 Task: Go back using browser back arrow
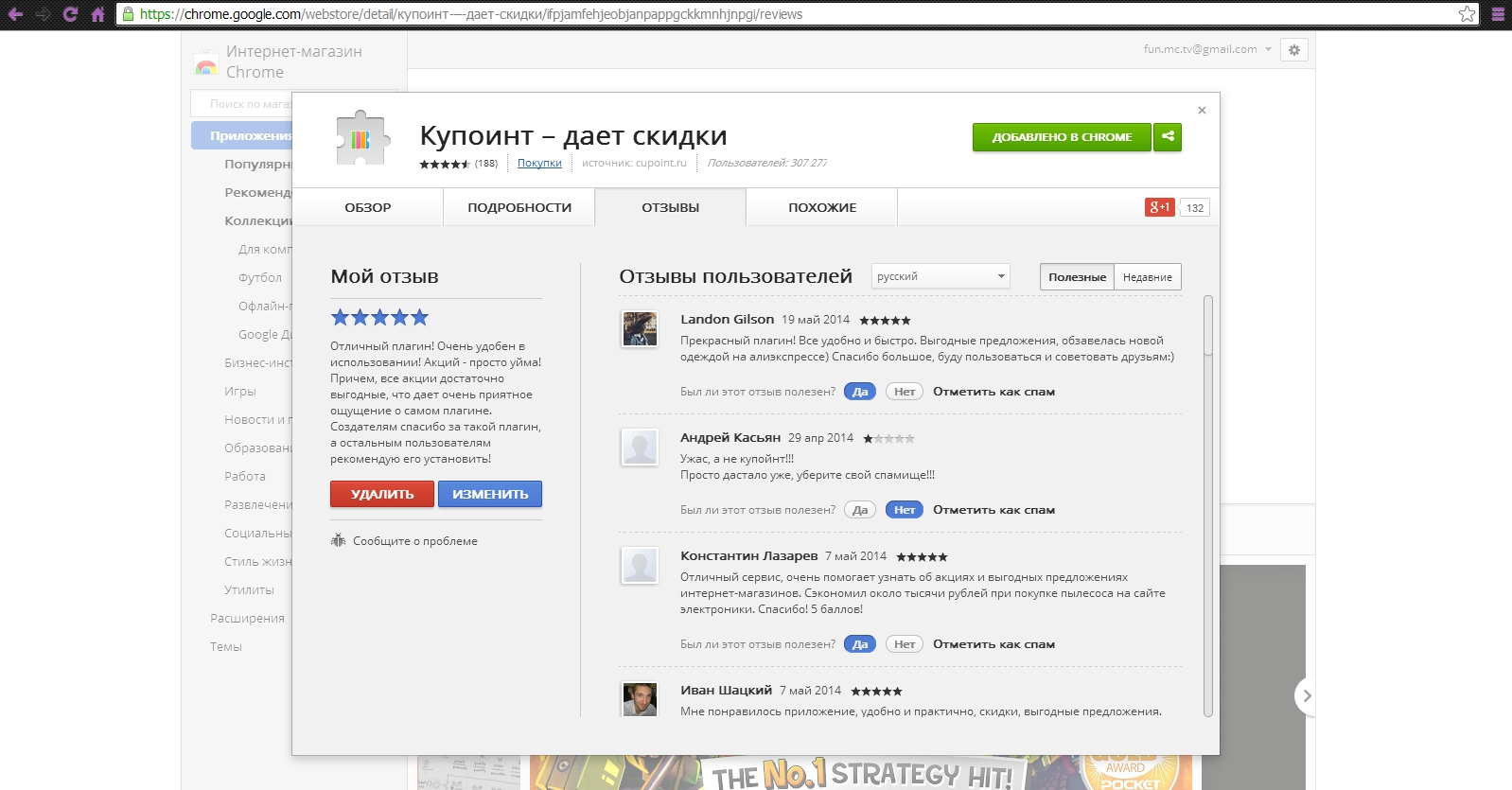[x=15, y=14]
